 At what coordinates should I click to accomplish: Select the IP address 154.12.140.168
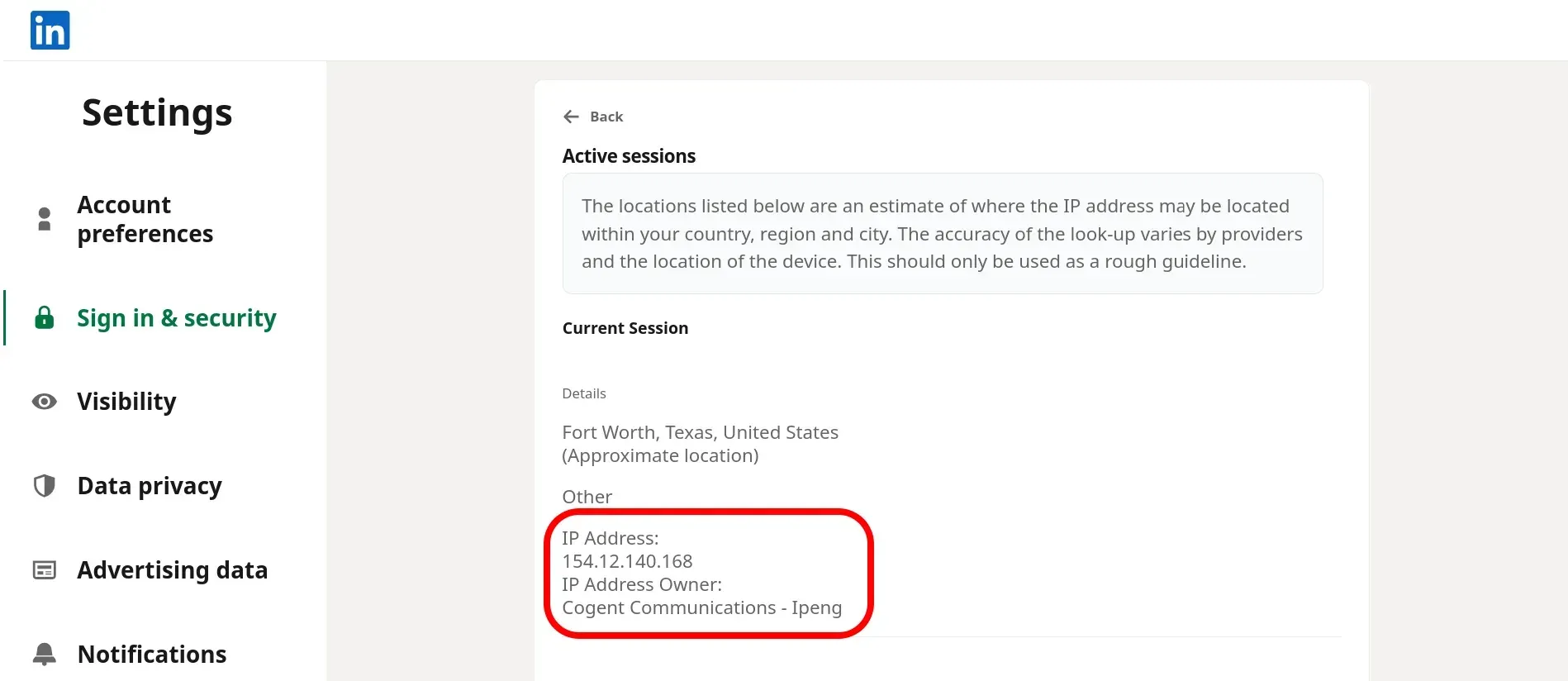627,561
